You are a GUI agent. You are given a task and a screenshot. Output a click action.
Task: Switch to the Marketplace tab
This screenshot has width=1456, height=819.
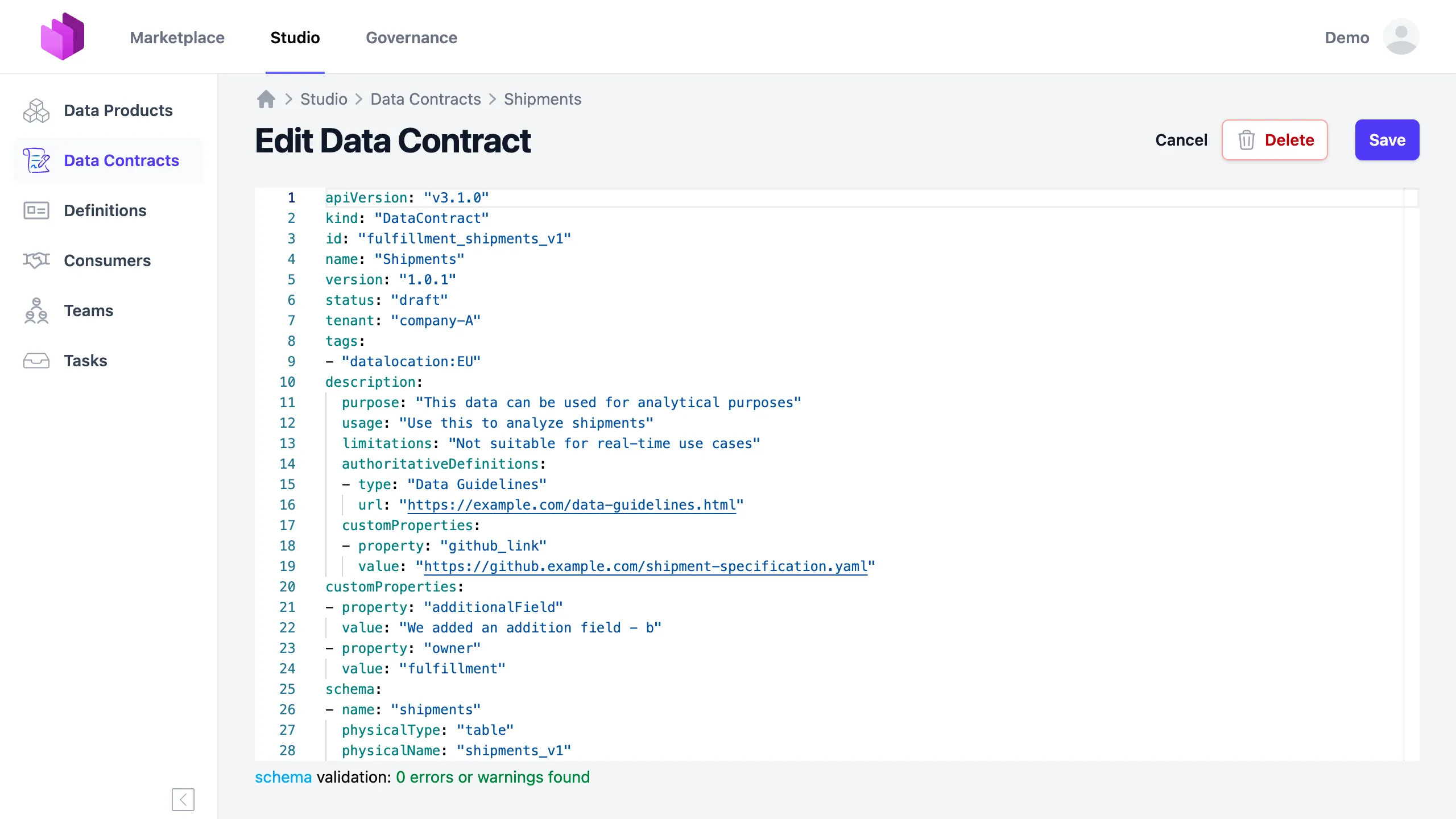(x=177, y=38)
